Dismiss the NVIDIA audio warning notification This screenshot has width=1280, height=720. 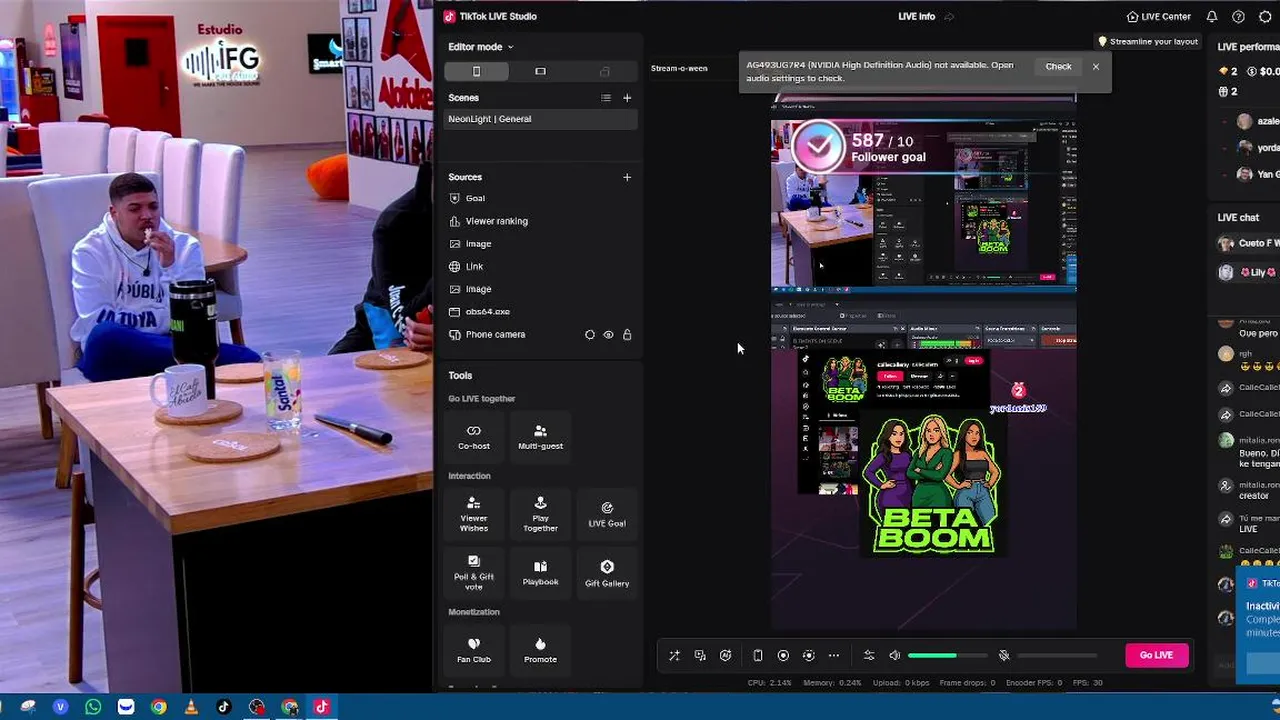pos(1096,67)
